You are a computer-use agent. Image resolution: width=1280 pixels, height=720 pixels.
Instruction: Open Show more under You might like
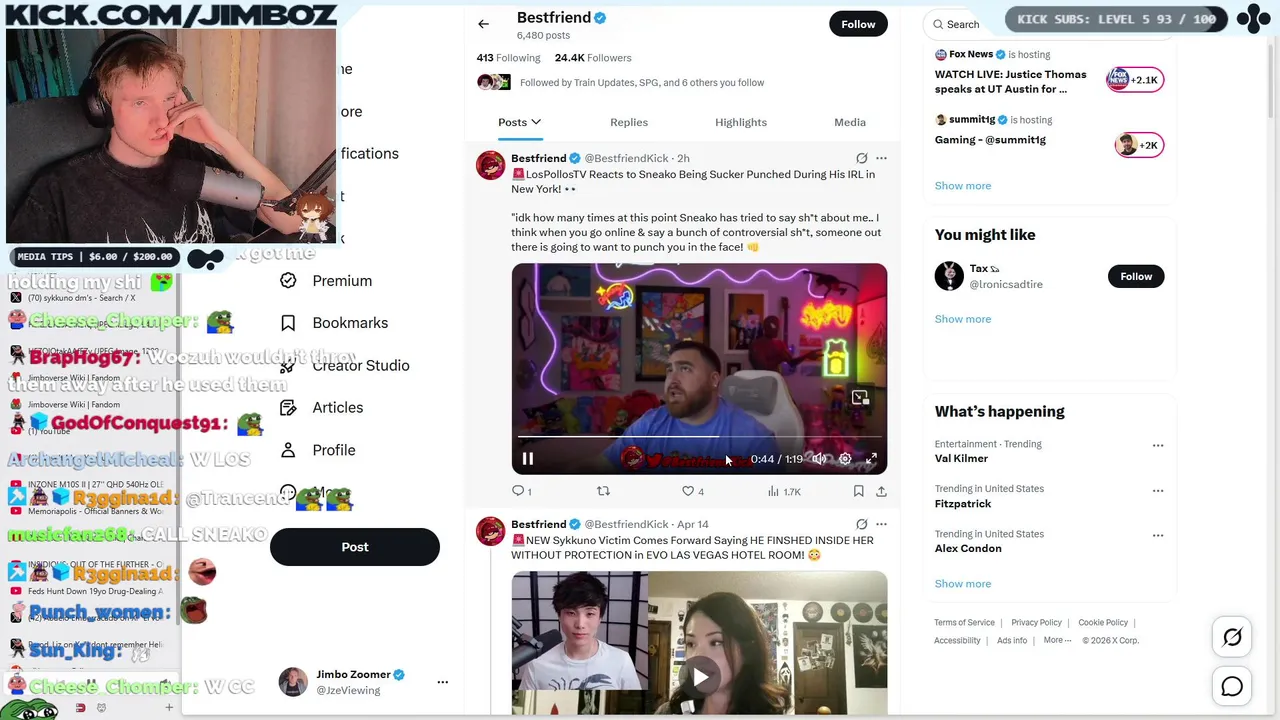tap(963, 319)
